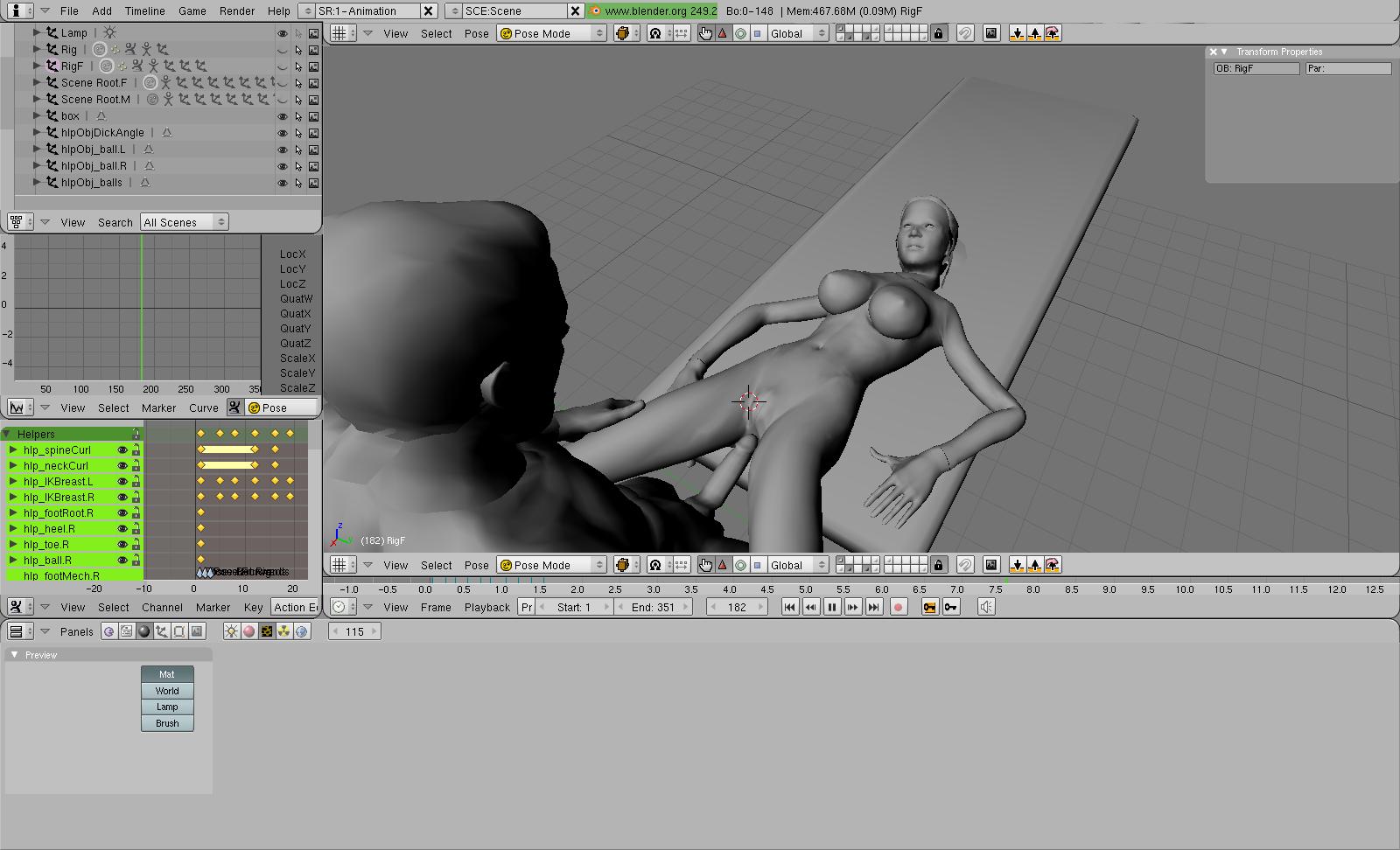Screen dimensions: 1400x850
Task: Click the Mat button in Preview panel
Action: (x=167, y=674)
